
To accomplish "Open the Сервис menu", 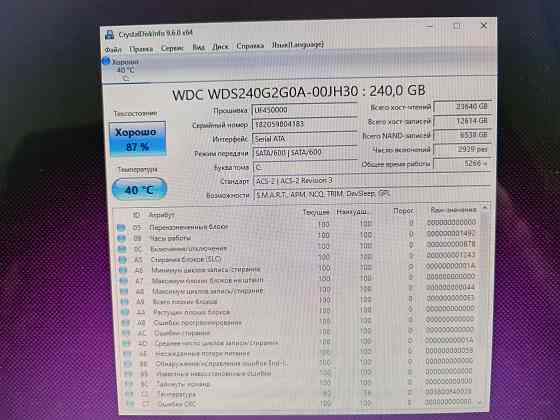I will point(172,48).
